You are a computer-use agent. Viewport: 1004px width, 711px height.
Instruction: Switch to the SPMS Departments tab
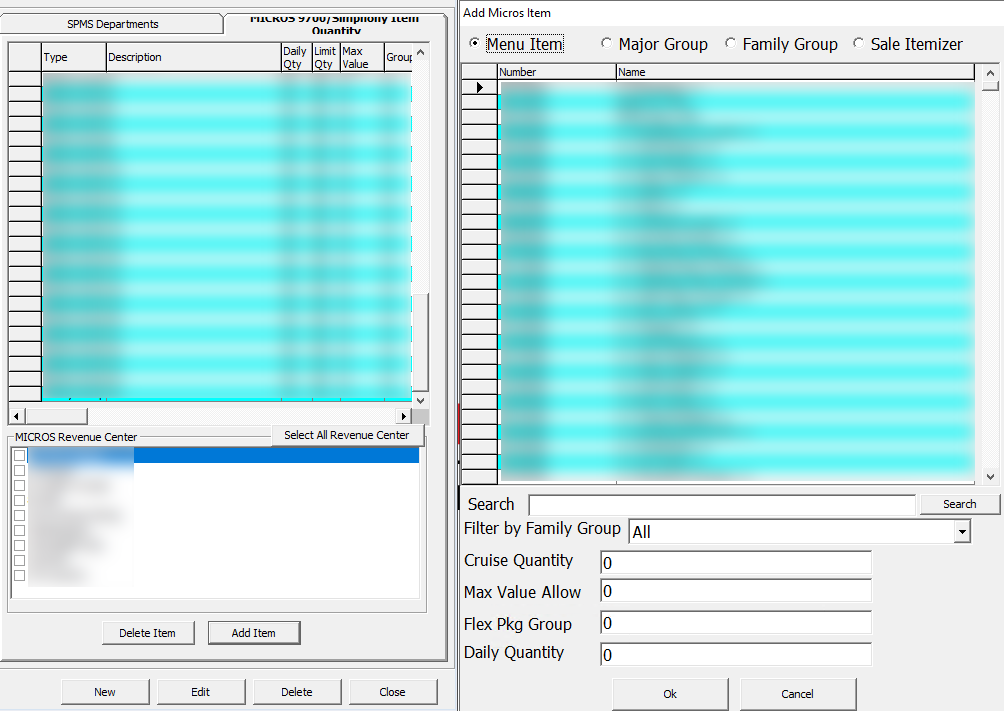(x=115, y=23)
